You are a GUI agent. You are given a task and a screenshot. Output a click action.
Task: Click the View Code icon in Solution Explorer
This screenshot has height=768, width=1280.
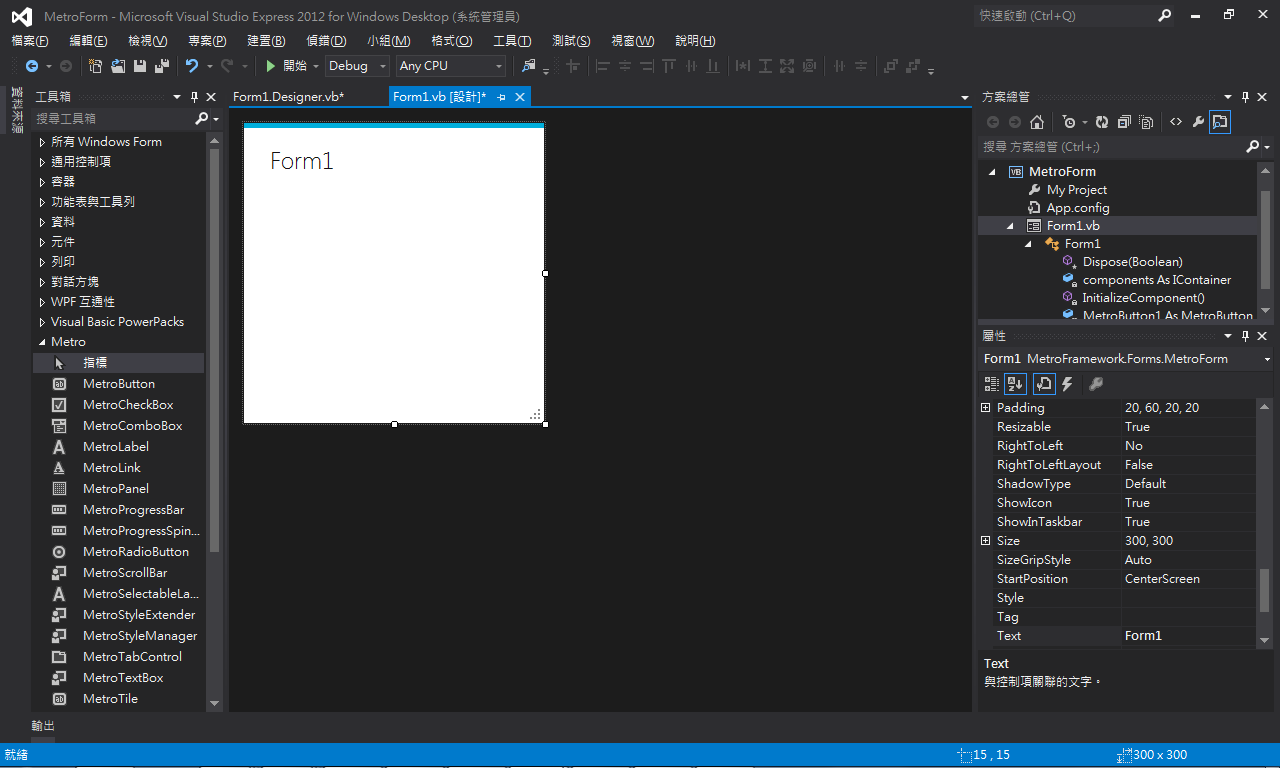point(1176,122)
